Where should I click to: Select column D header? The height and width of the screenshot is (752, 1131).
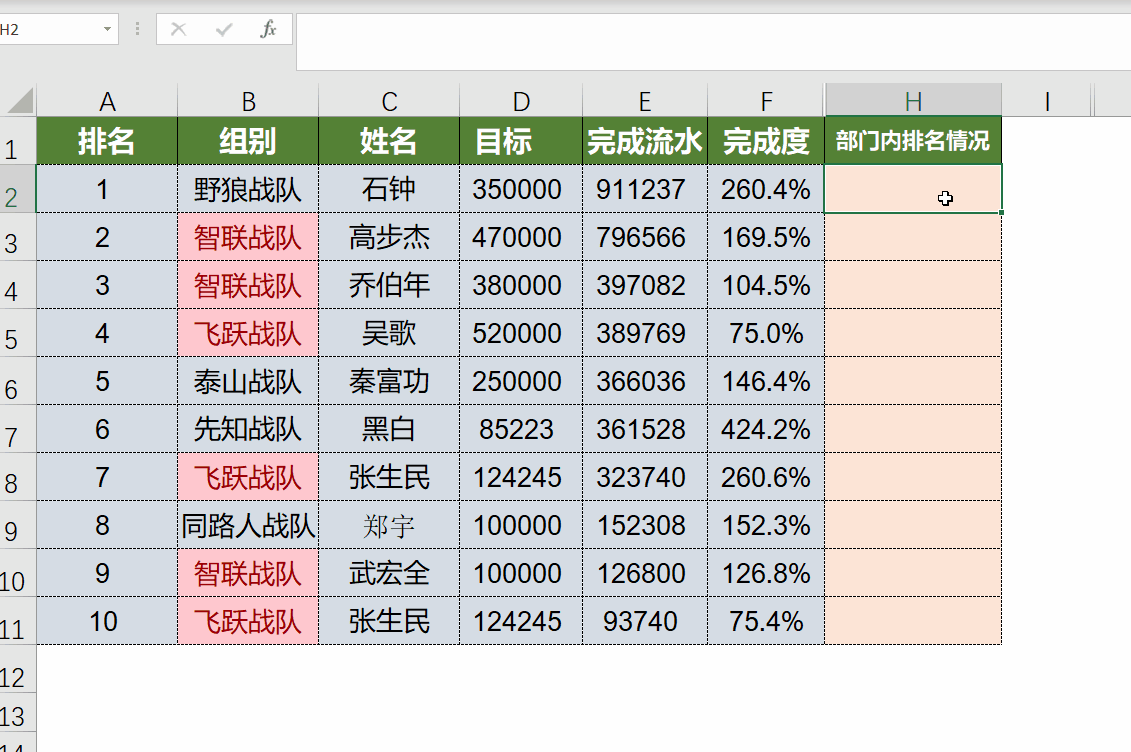point(521,101)
